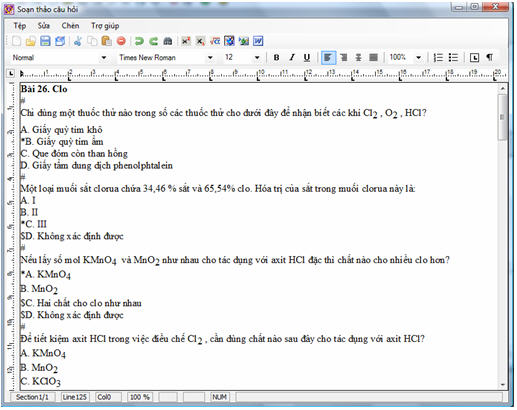Click the Word export icon

pyautogui.click(x=258, y=41)
